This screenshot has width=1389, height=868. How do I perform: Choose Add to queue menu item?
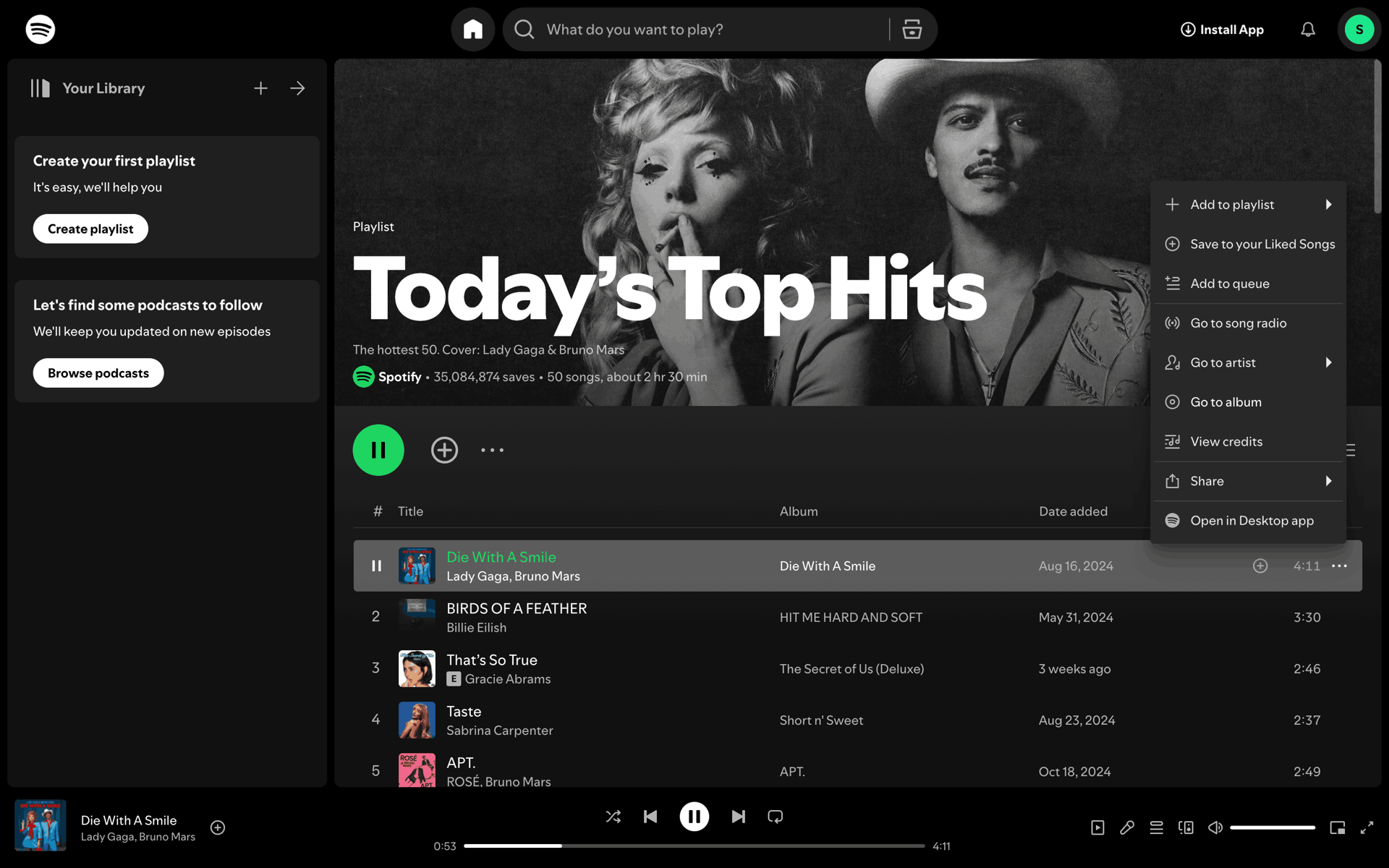click(1249, 284)
